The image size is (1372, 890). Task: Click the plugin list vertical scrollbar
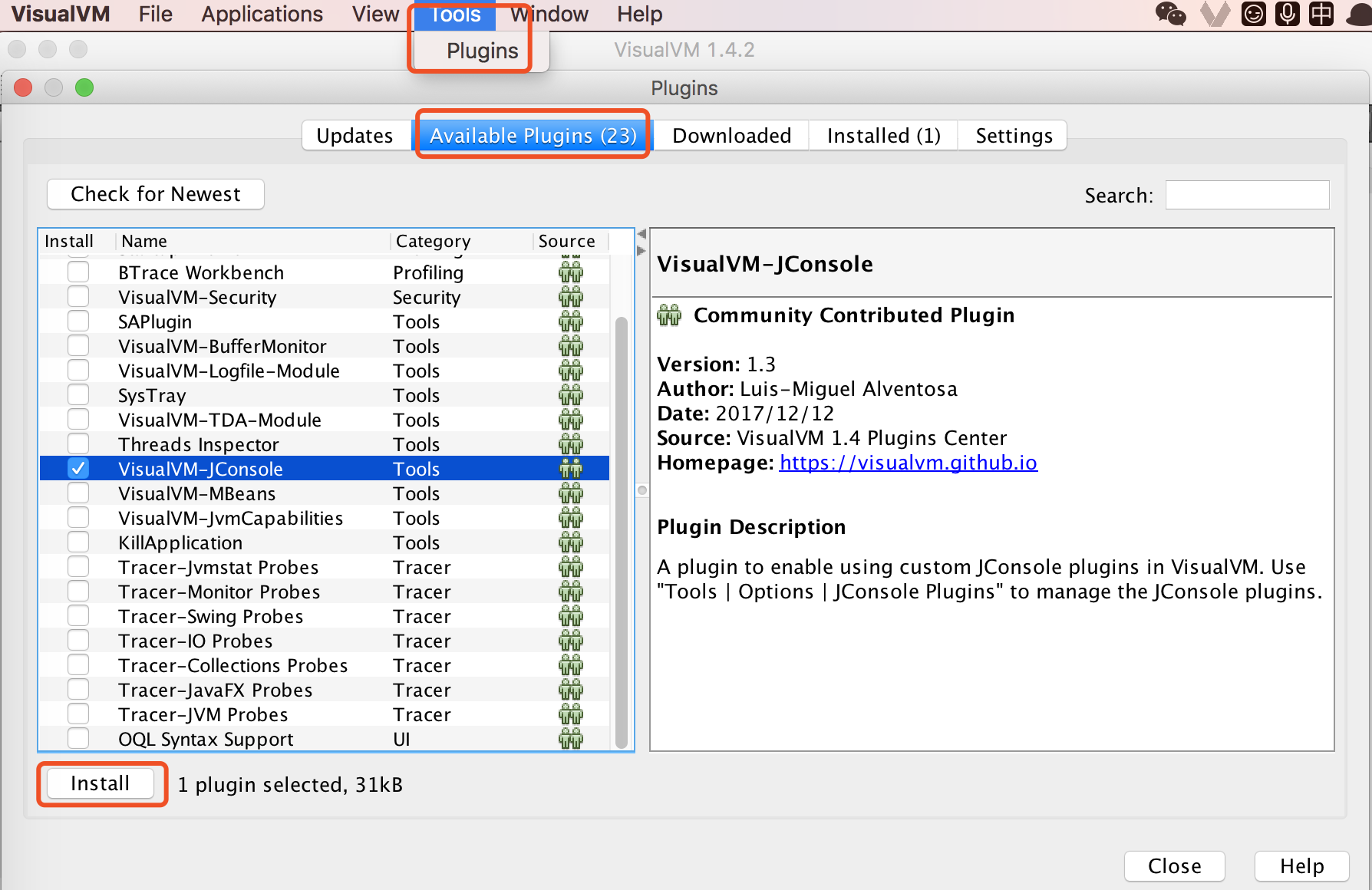[x=622, y=531]
